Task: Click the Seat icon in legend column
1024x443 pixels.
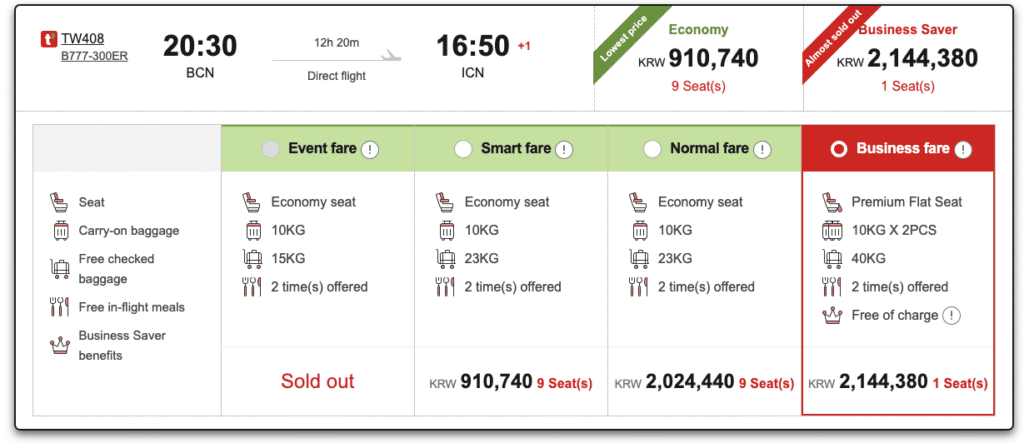Action: point(59,202)
